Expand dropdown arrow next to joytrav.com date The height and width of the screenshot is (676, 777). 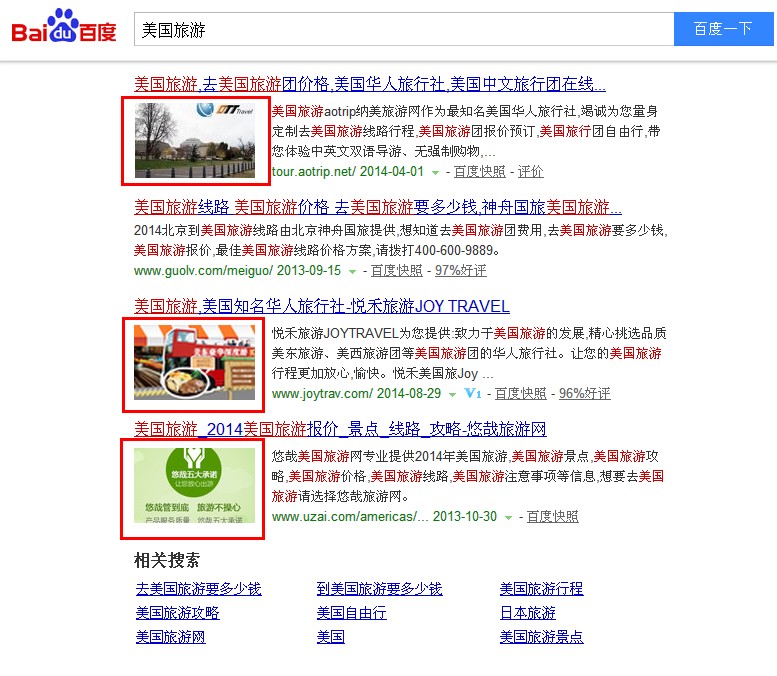[452, 395]
